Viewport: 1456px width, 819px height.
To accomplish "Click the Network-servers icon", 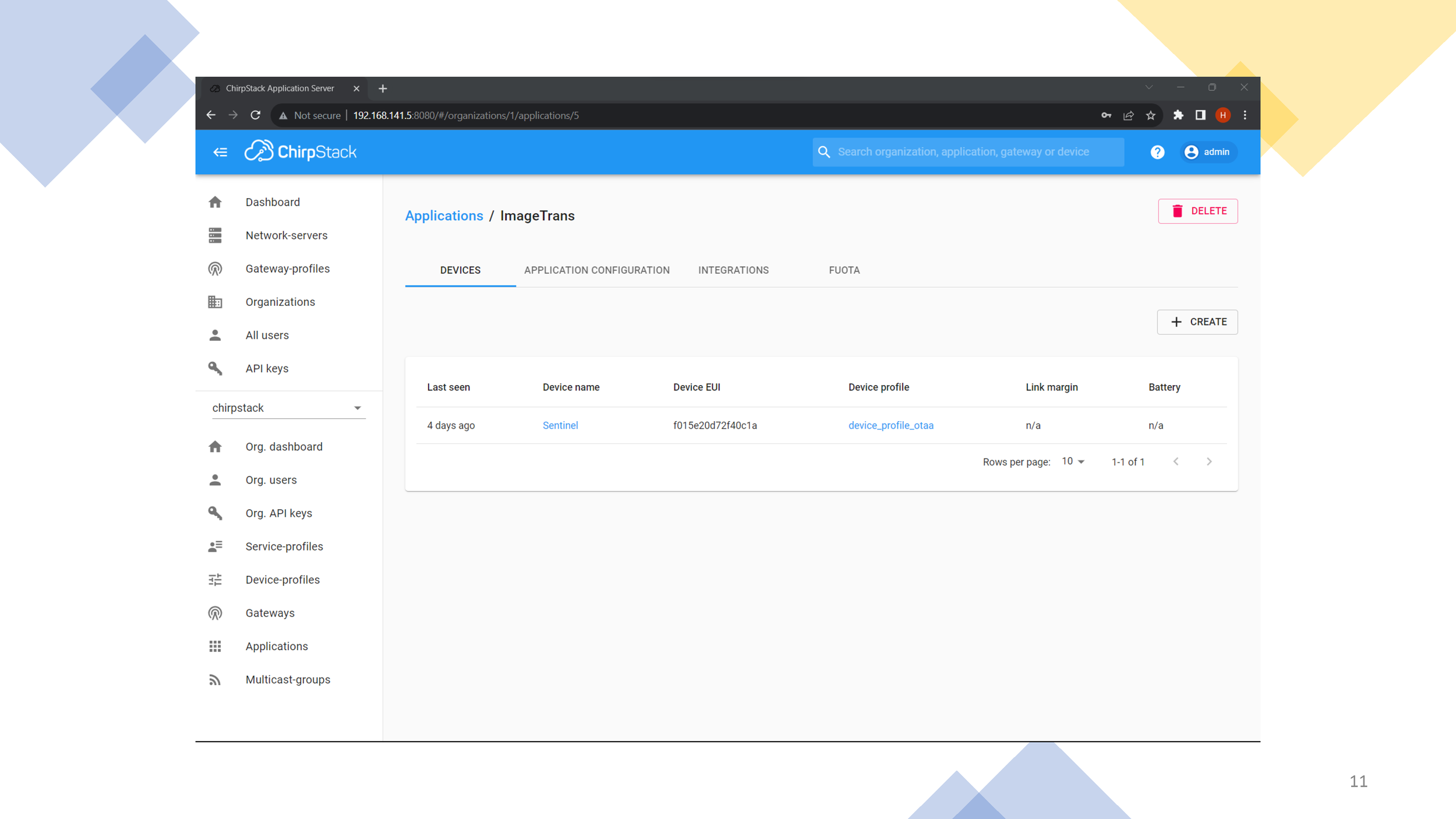I will pos(215,235).
